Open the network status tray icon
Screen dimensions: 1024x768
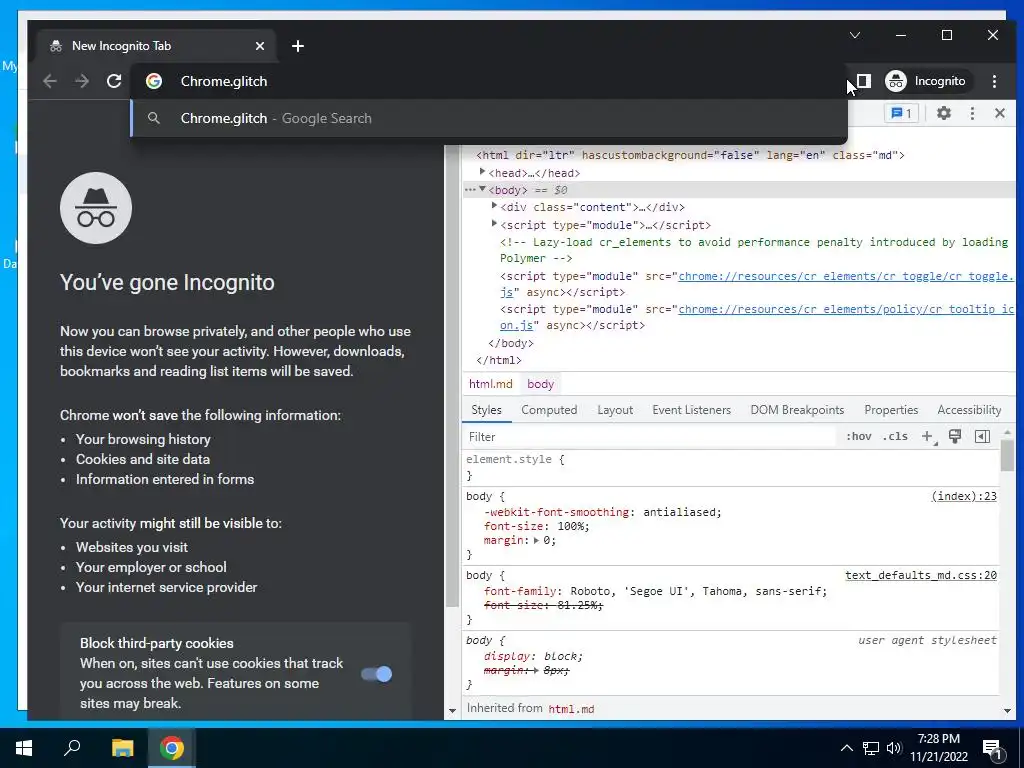[x=871, y=748]
